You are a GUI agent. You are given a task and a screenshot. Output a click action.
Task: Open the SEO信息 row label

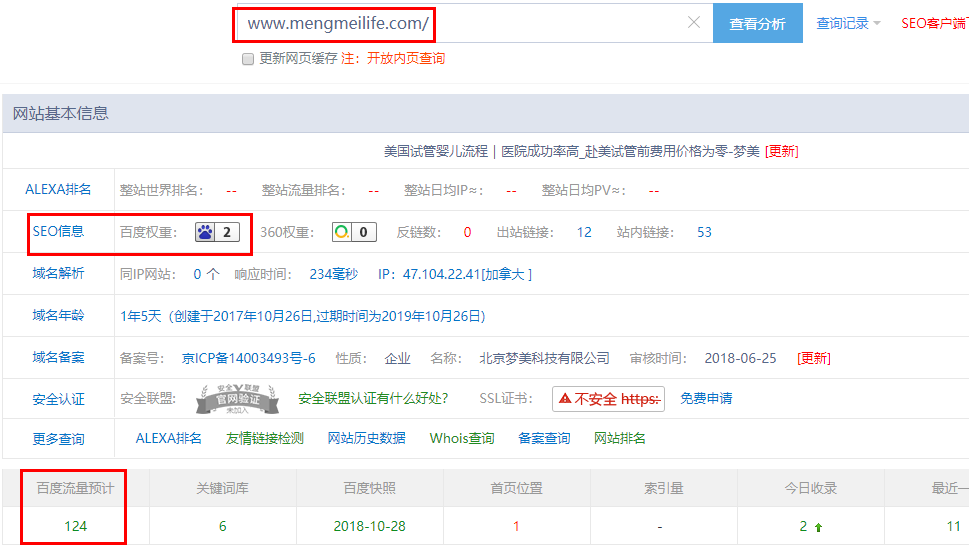tap(58, 232)
